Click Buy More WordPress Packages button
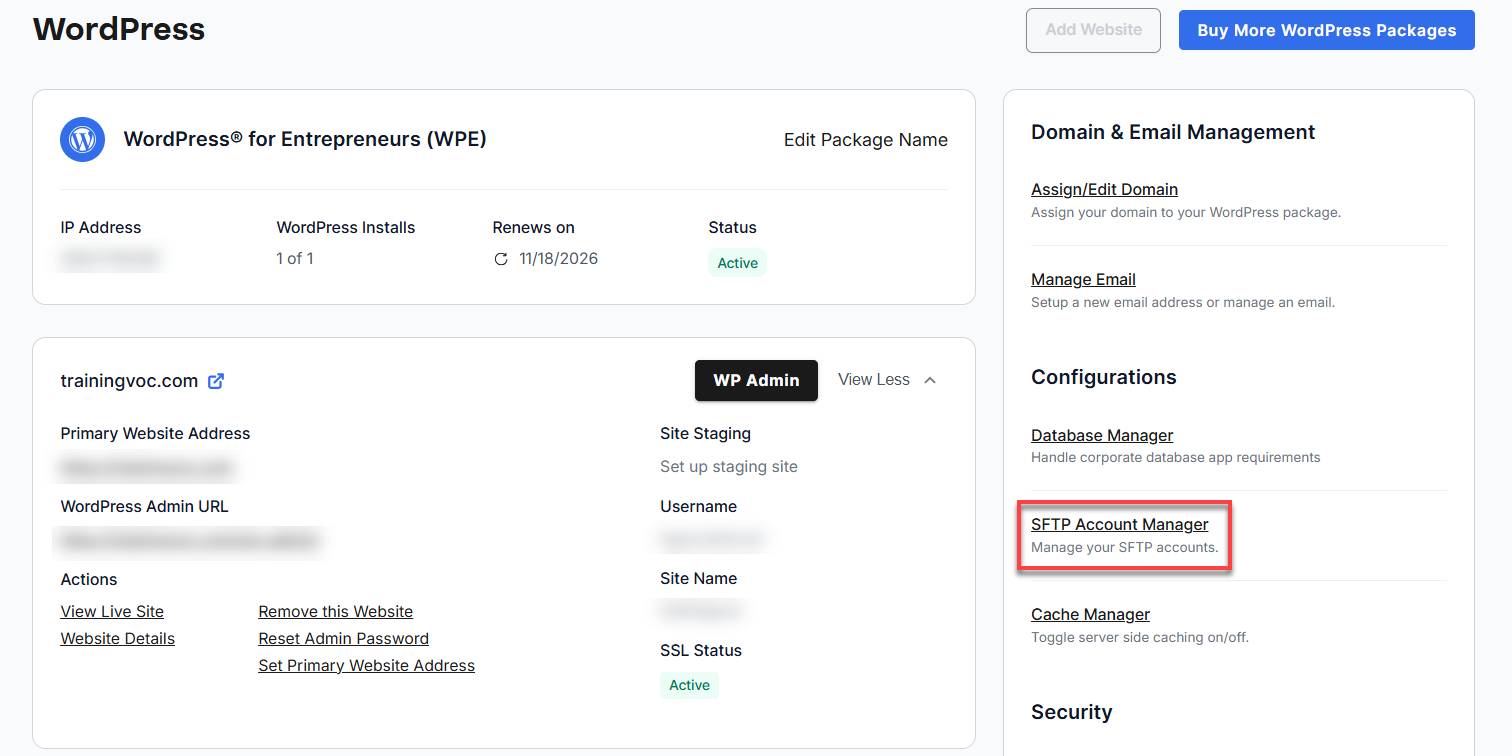The image size is (1512, 756). pos(1326,30)
